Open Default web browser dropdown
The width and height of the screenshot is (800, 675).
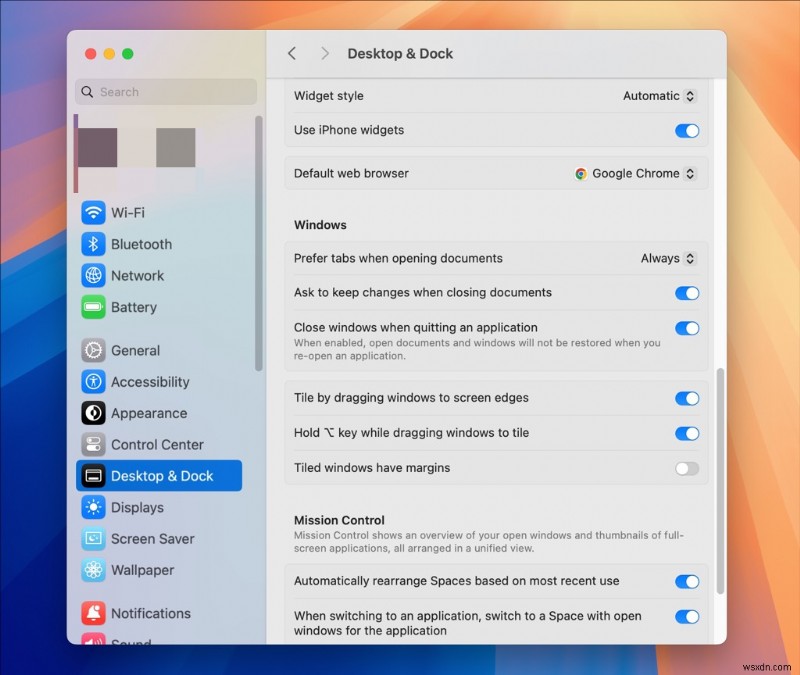635,173
